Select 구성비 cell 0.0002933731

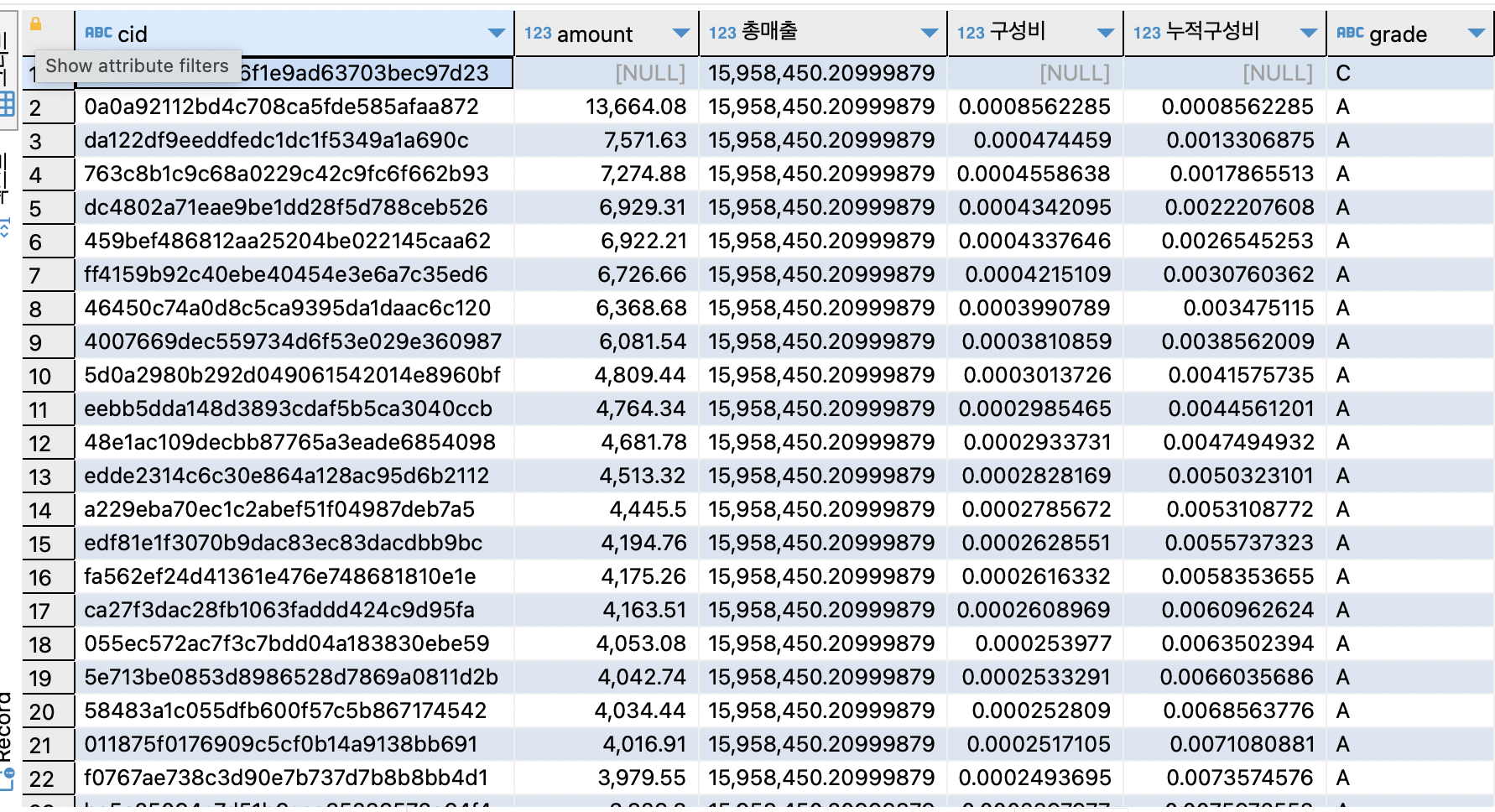(1034, 442)
